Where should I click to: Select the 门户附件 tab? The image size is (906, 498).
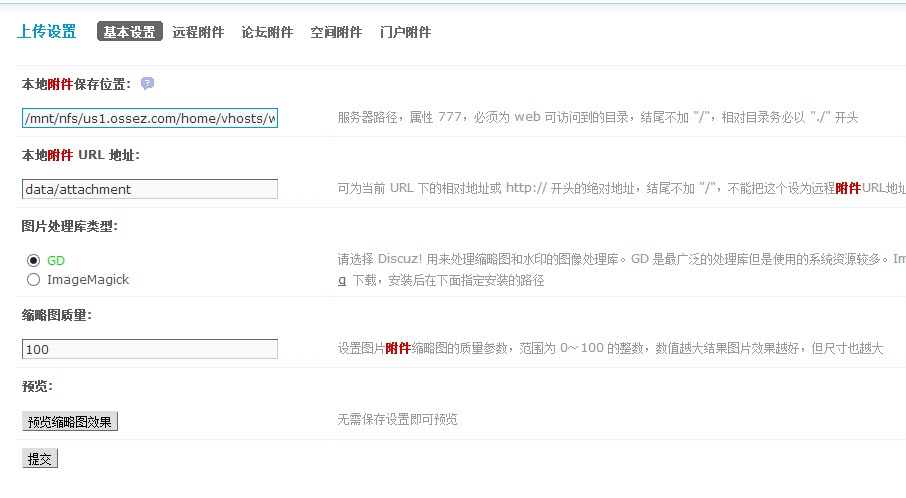406,32
